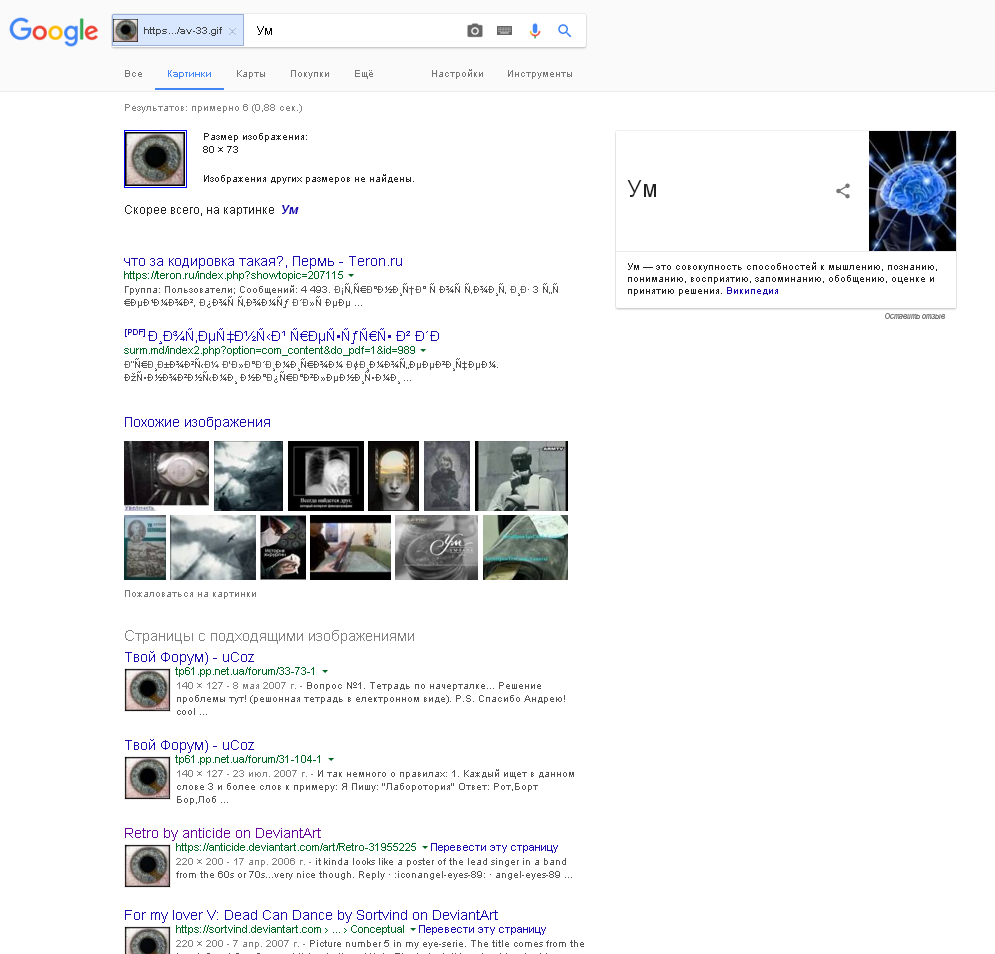Open the on-screen keyboard icon
Screen dimensions: 995x954
coord(505,31)
